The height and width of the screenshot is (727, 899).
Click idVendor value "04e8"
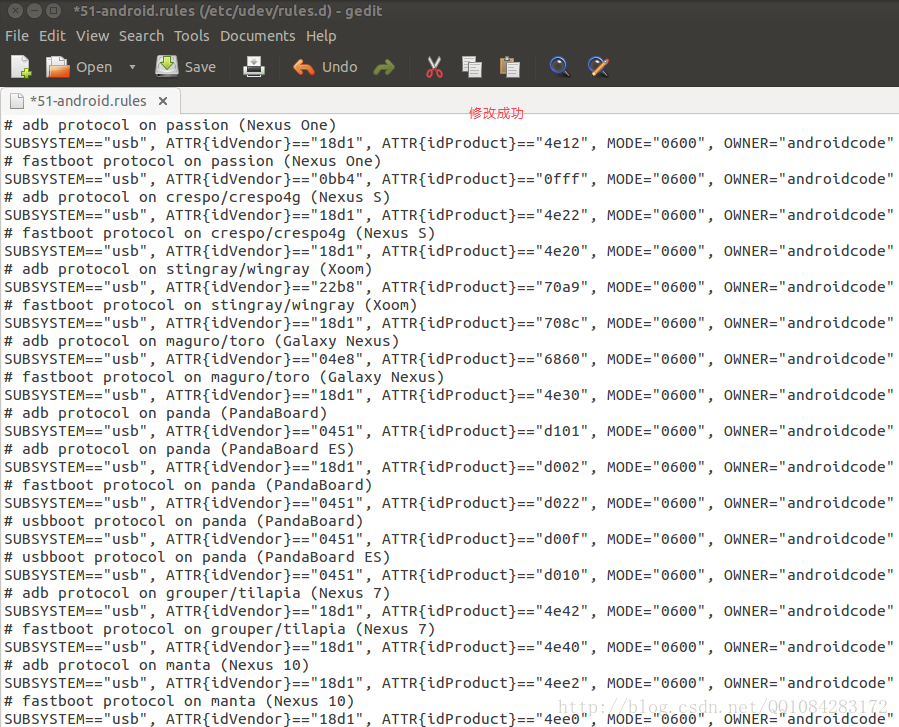[337, 359]
